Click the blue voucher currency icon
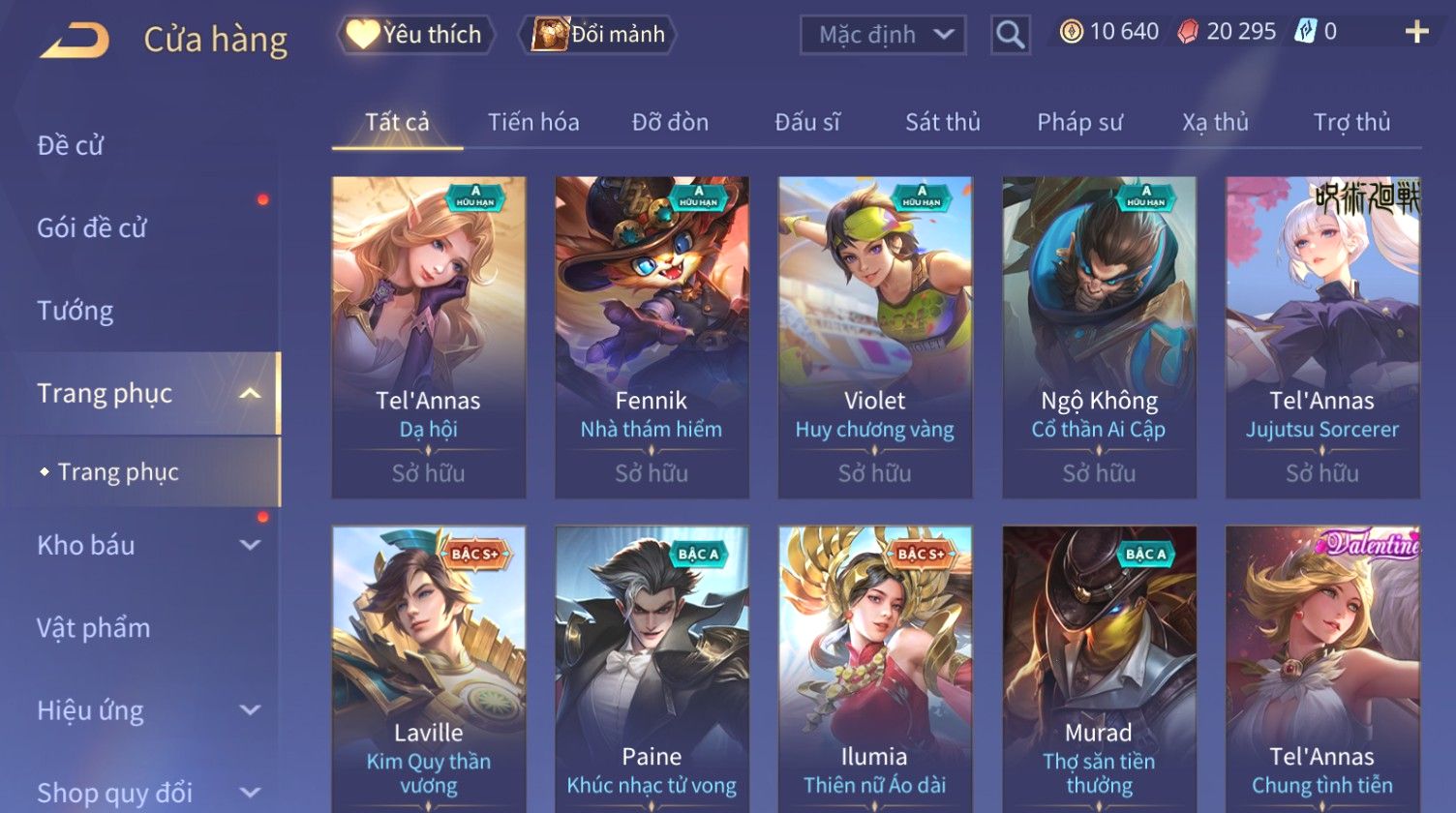The height and width of the screenshot is (813, 1456). 1304,32
